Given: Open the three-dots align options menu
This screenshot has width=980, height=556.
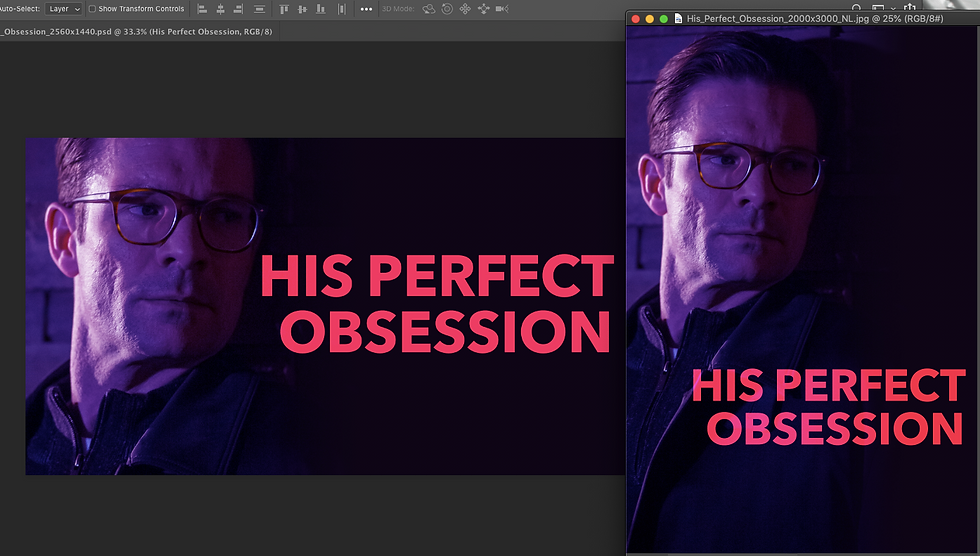Looking at the screenshot, I should tap(366, 9).
